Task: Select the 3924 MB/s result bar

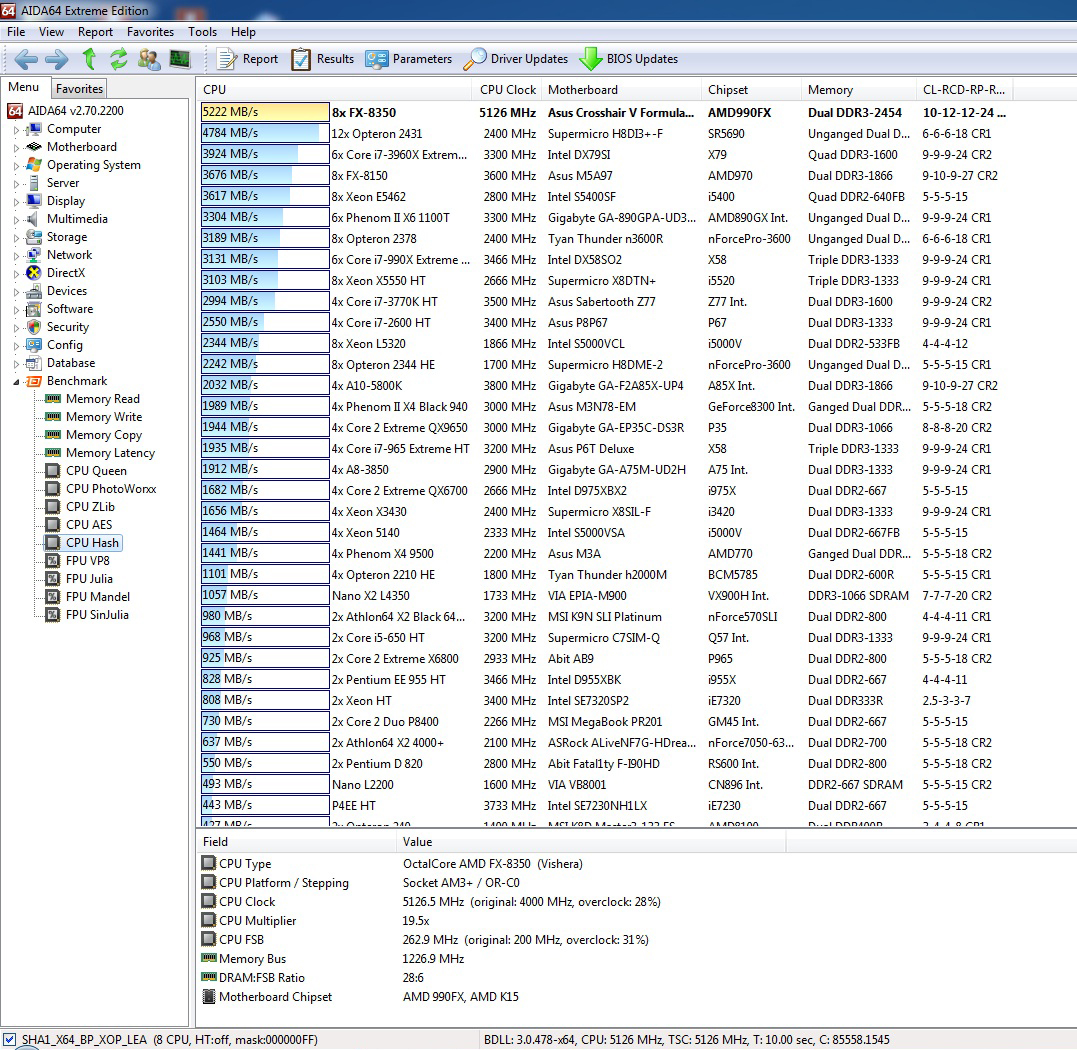Action: pos(265,154)
